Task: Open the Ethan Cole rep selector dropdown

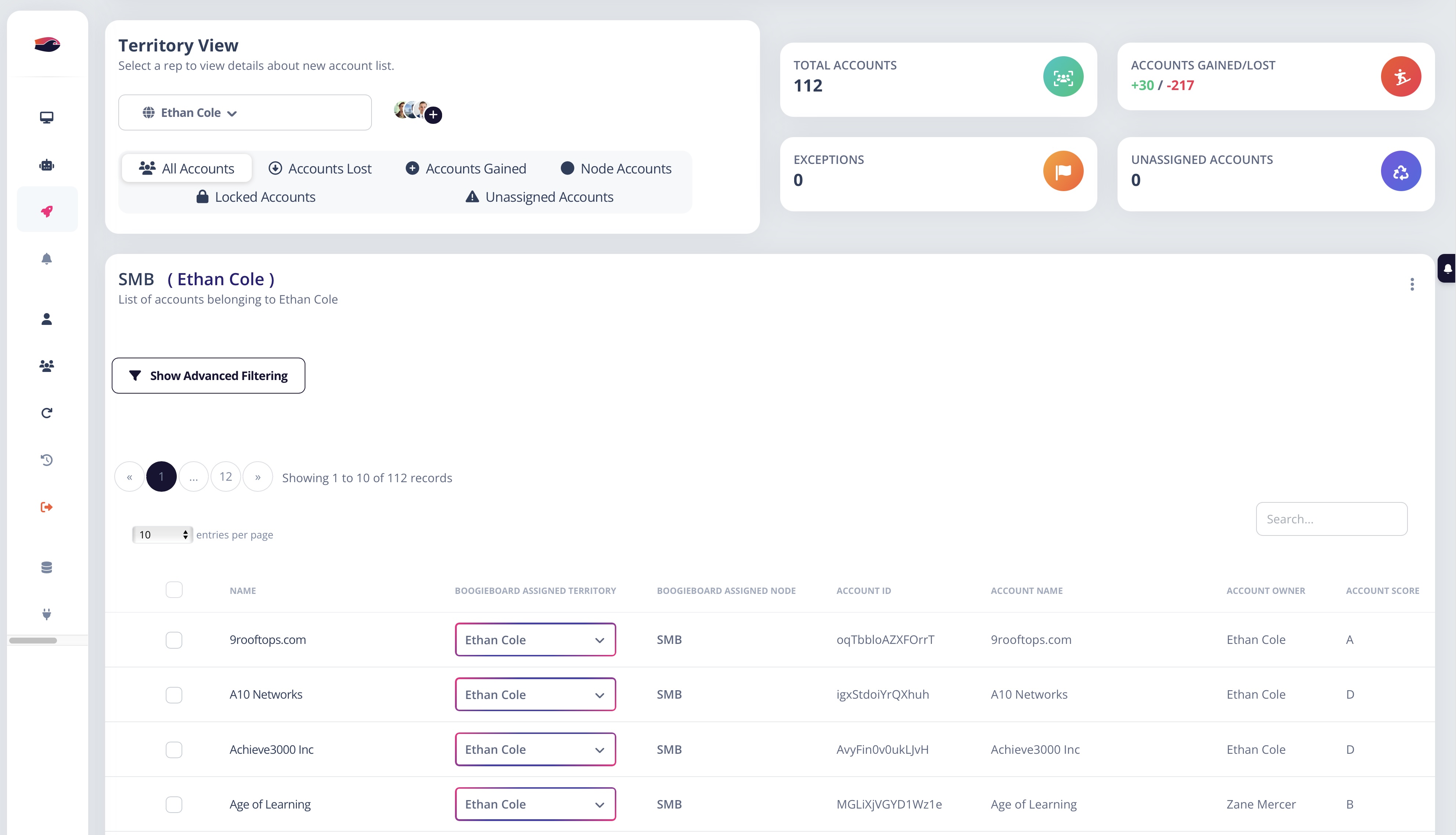Action: (245, 112)
